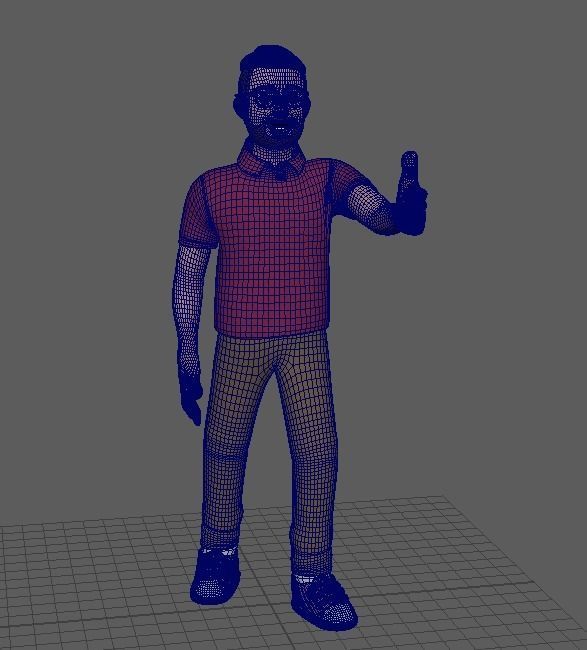Click the character's face in the viewport
587x650 pixels.
(x=277, y=108)
